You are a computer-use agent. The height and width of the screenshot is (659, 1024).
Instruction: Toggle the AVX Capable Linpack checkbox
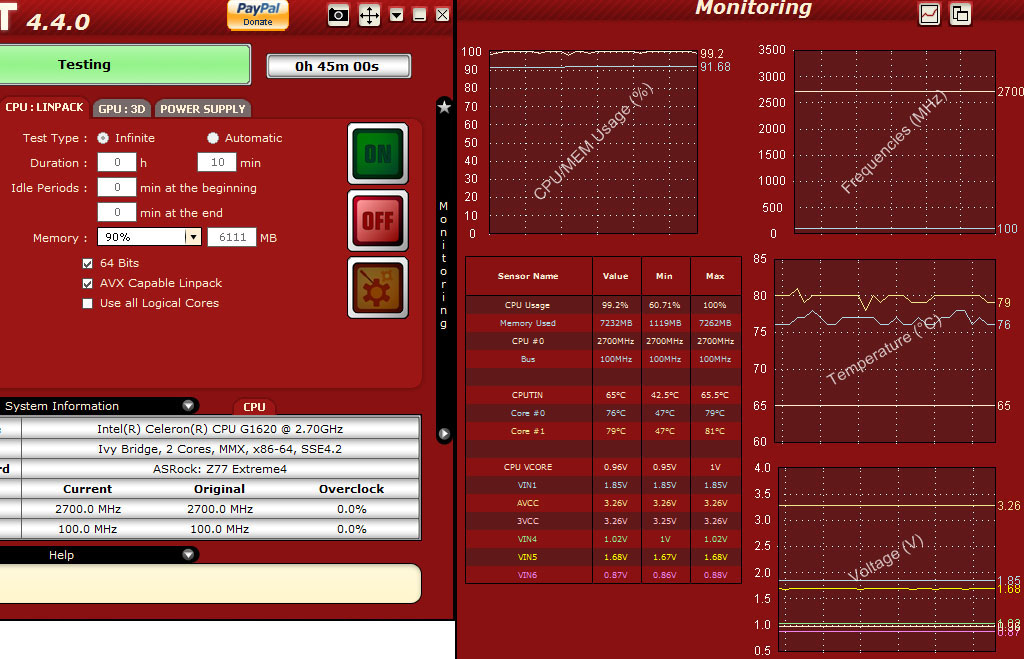click(88, 283)
